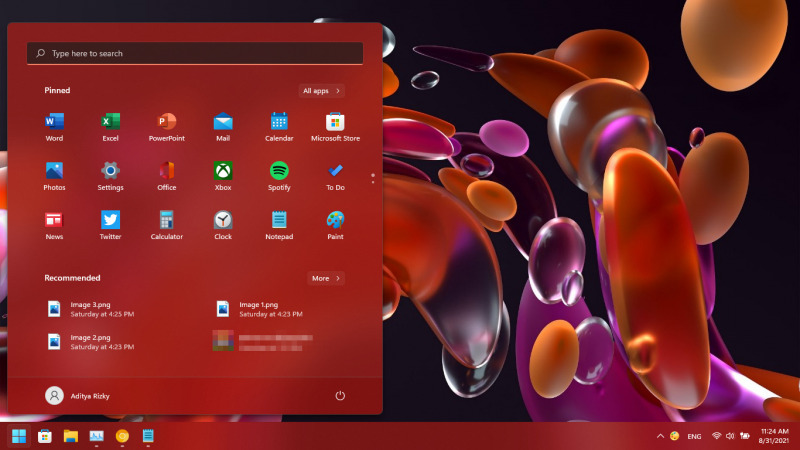Image resolution: width=800 pixels, height=450 pixels.
Task: Open the To Do app
Action: pyautogui.click(x=335, y=176)
